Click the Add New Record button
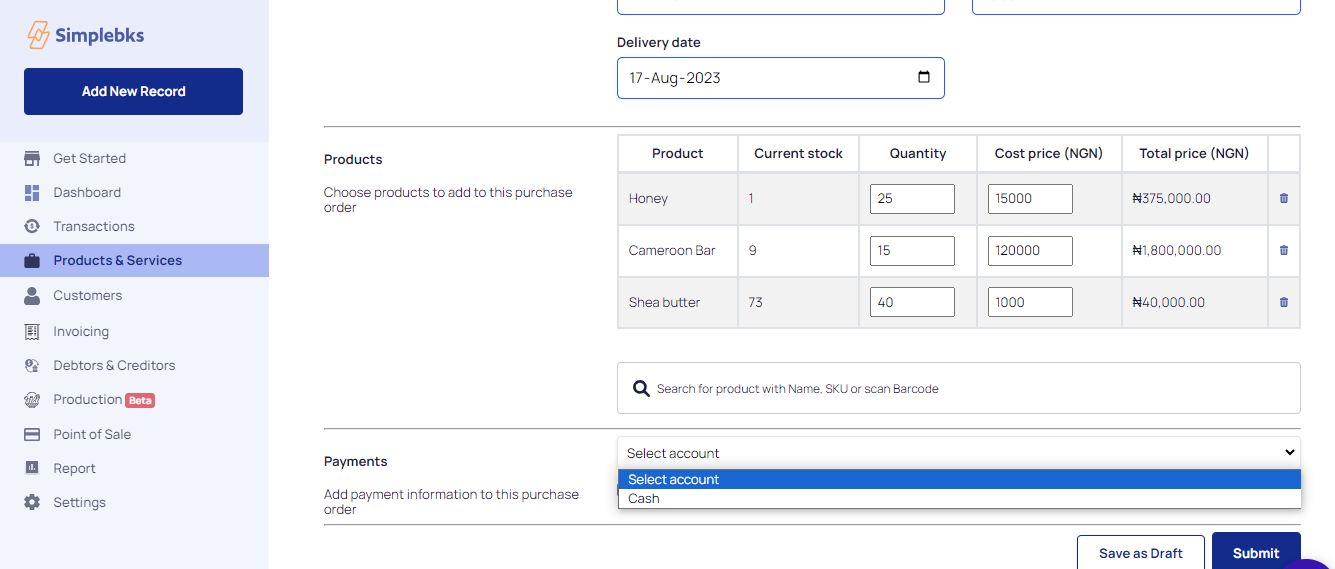1335x569 pixels. [133, 91]
